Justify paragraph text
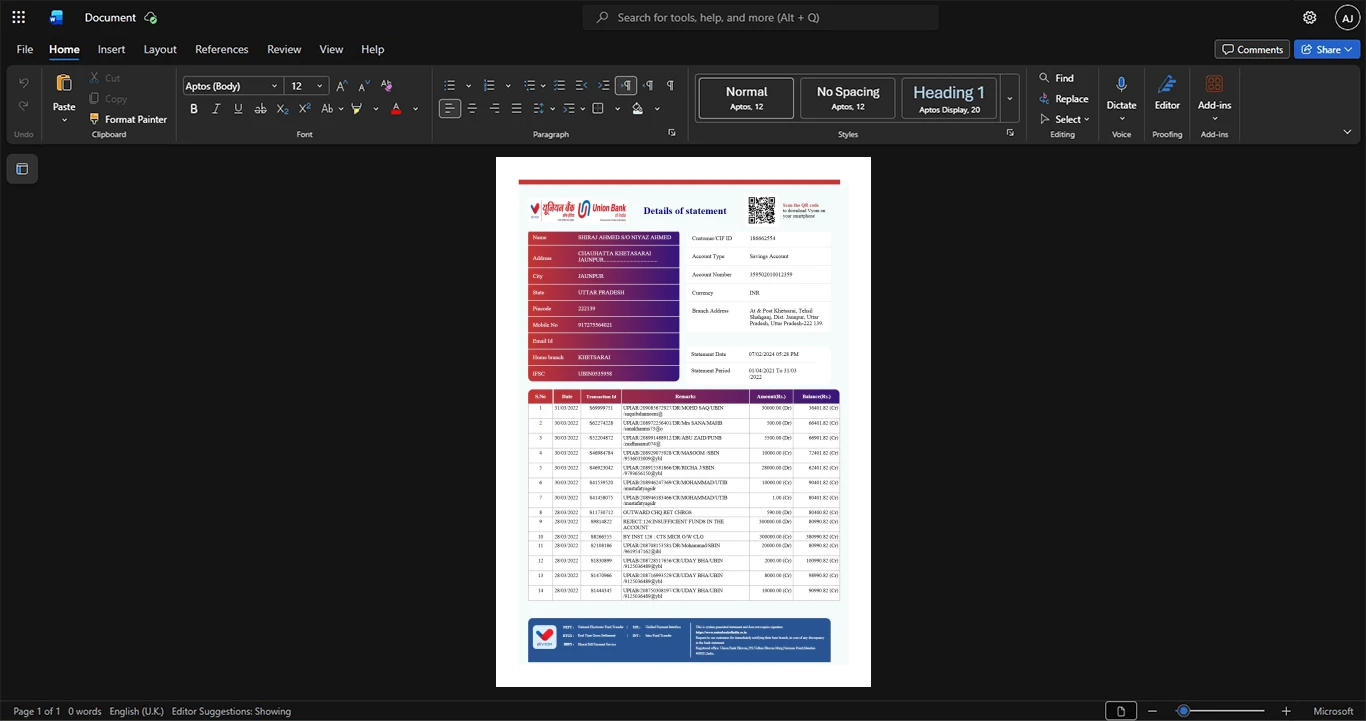1366x721 pixels. point(516,108)
